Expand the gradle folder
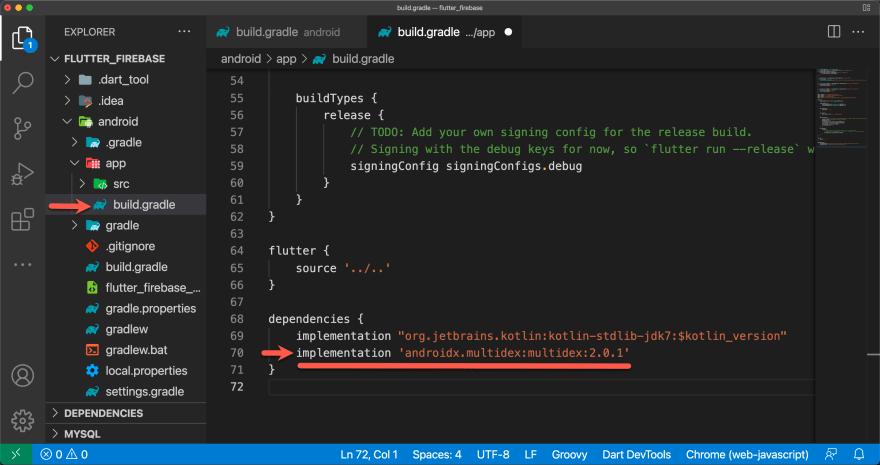 pyautogui.click(x=75, y=225)
